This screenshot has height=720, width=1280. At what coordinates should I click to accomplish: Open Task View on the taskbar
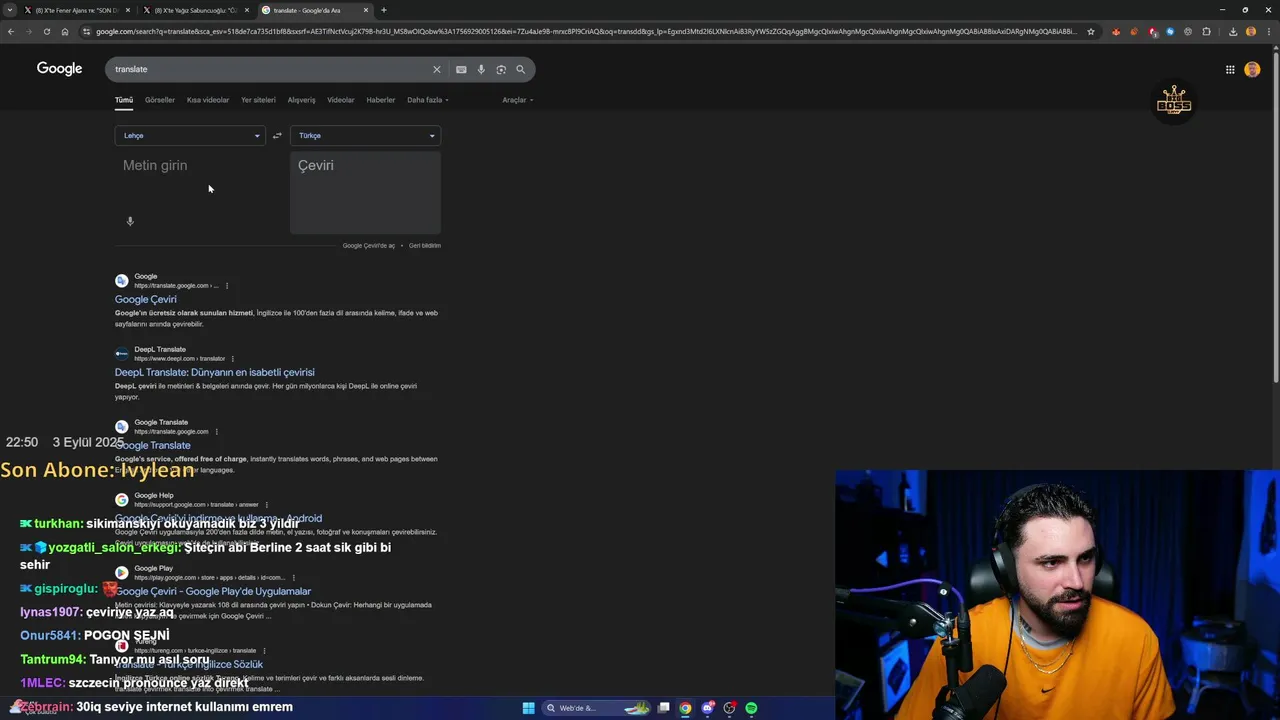(x=663, y=708)
